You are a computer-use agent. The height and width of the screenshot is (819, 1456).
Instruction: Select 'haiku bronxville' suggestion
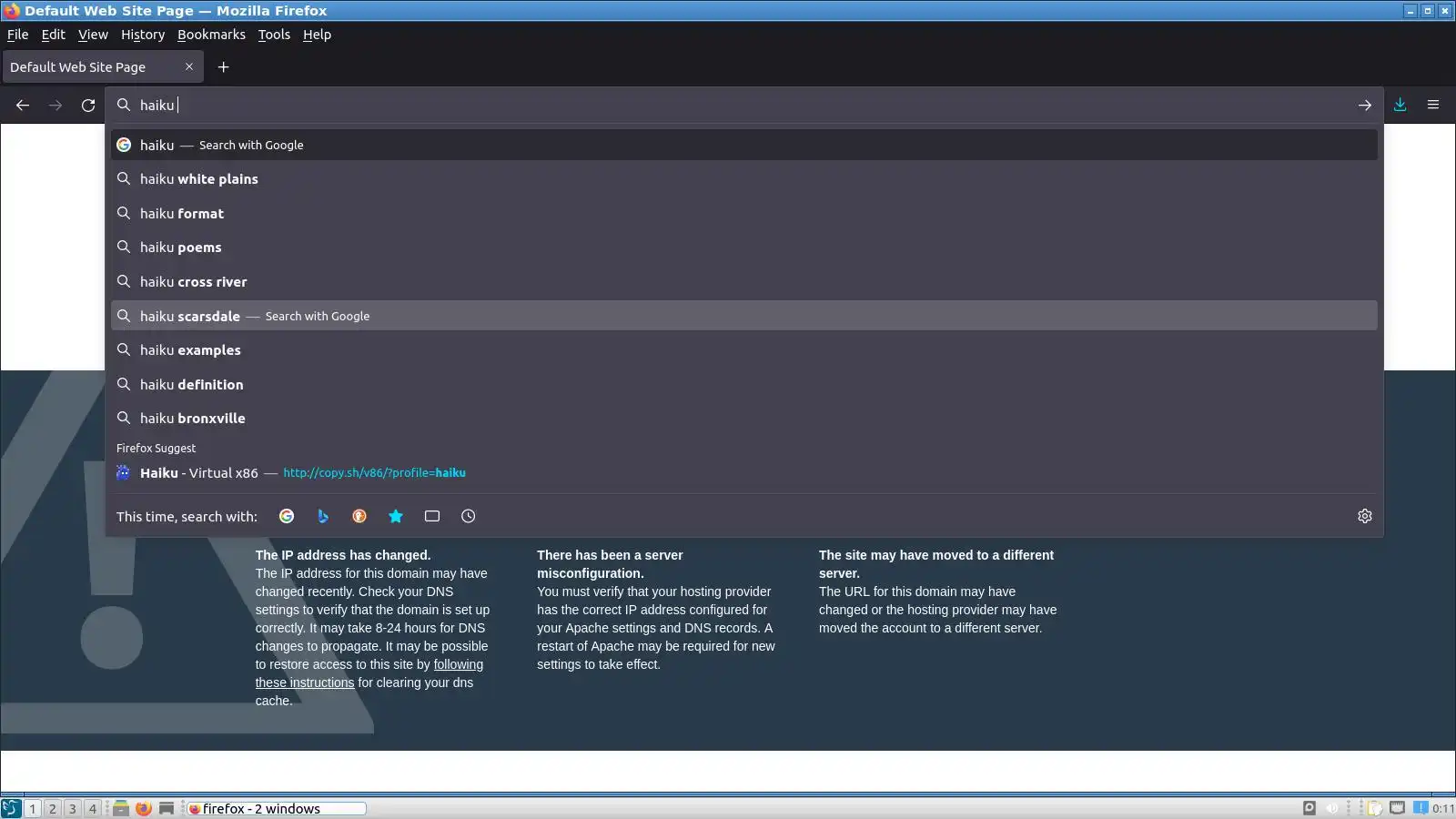[744, 419]
